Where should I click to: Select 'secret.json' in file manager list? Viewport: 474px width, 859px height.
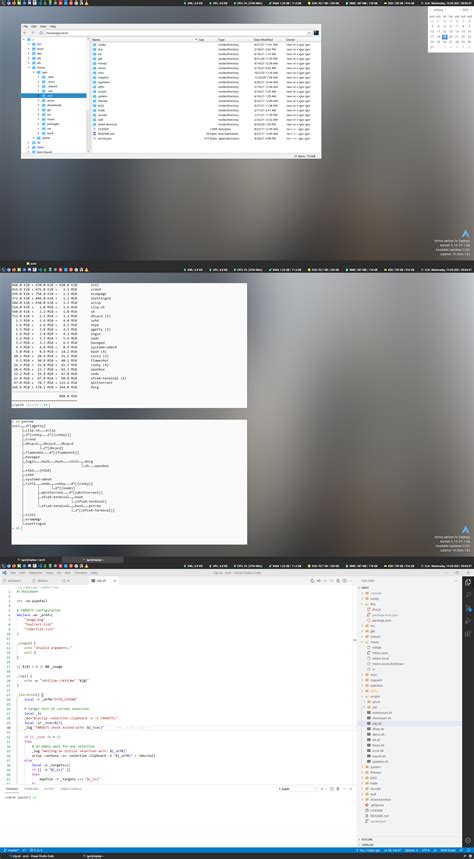coord(104,139)
